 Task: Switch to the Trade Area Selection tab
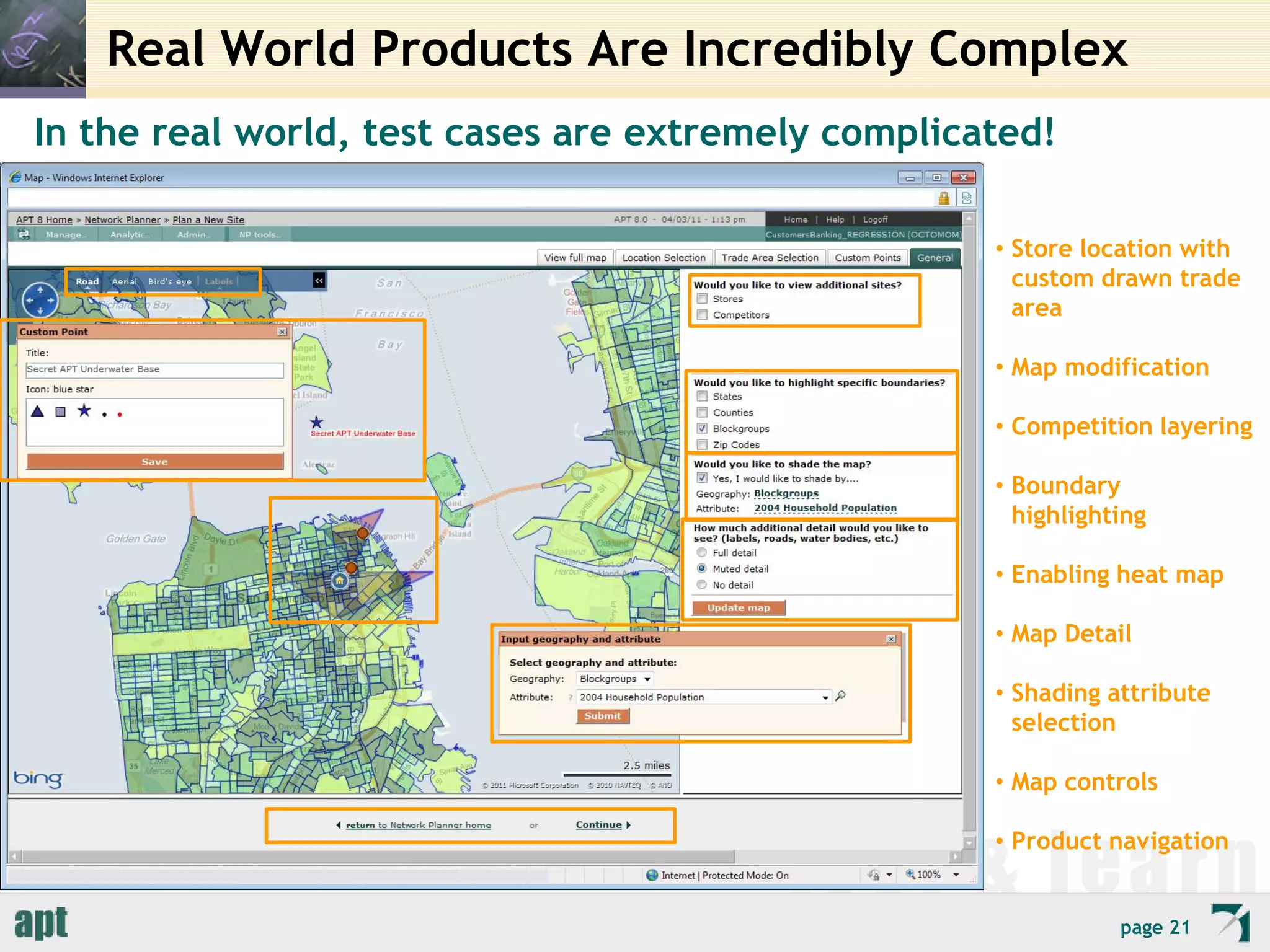click(x=770, y=258)
